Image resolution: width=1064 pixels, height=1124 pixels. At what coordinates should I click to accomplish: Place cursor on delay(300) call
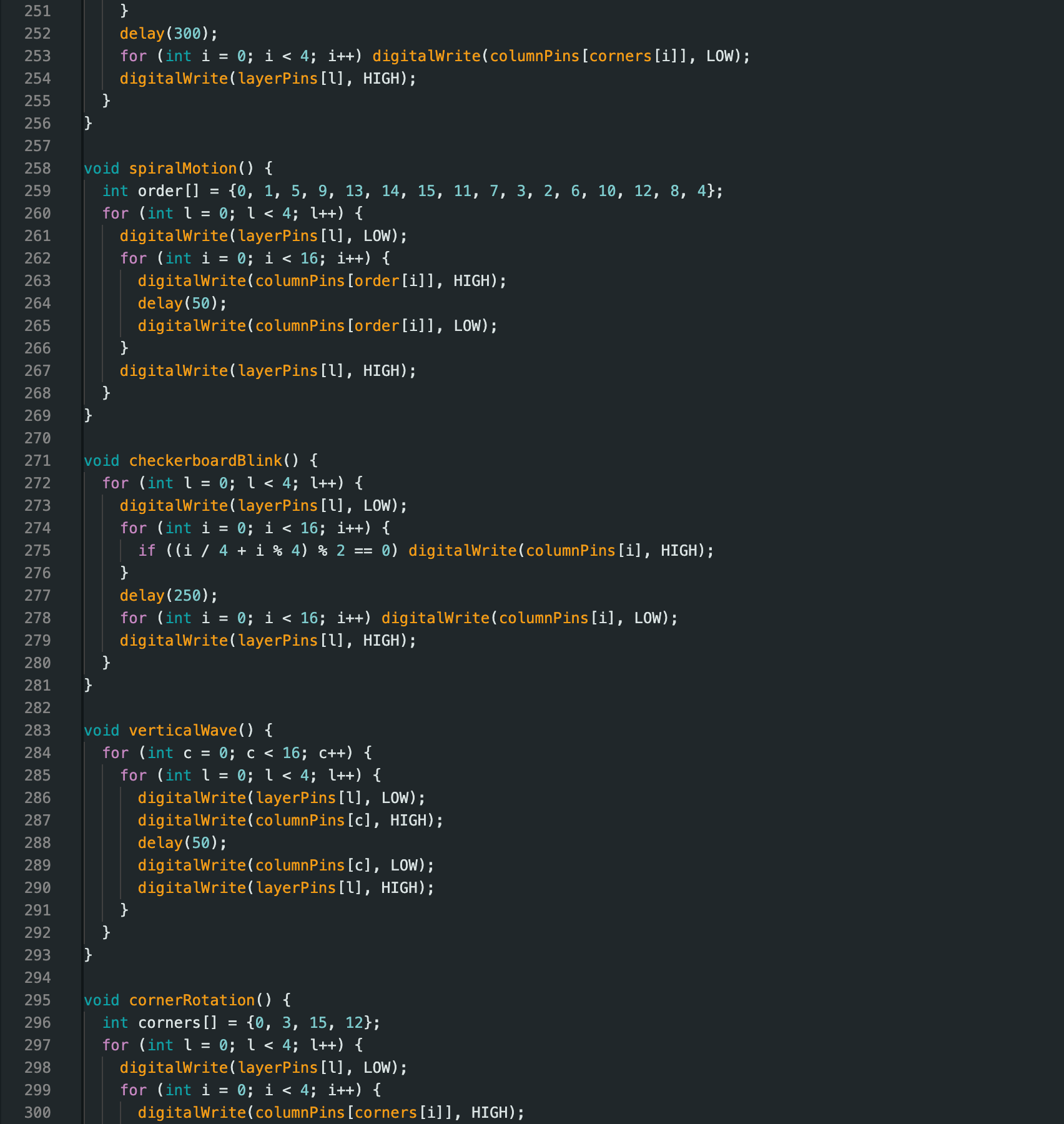coord(169,34)
